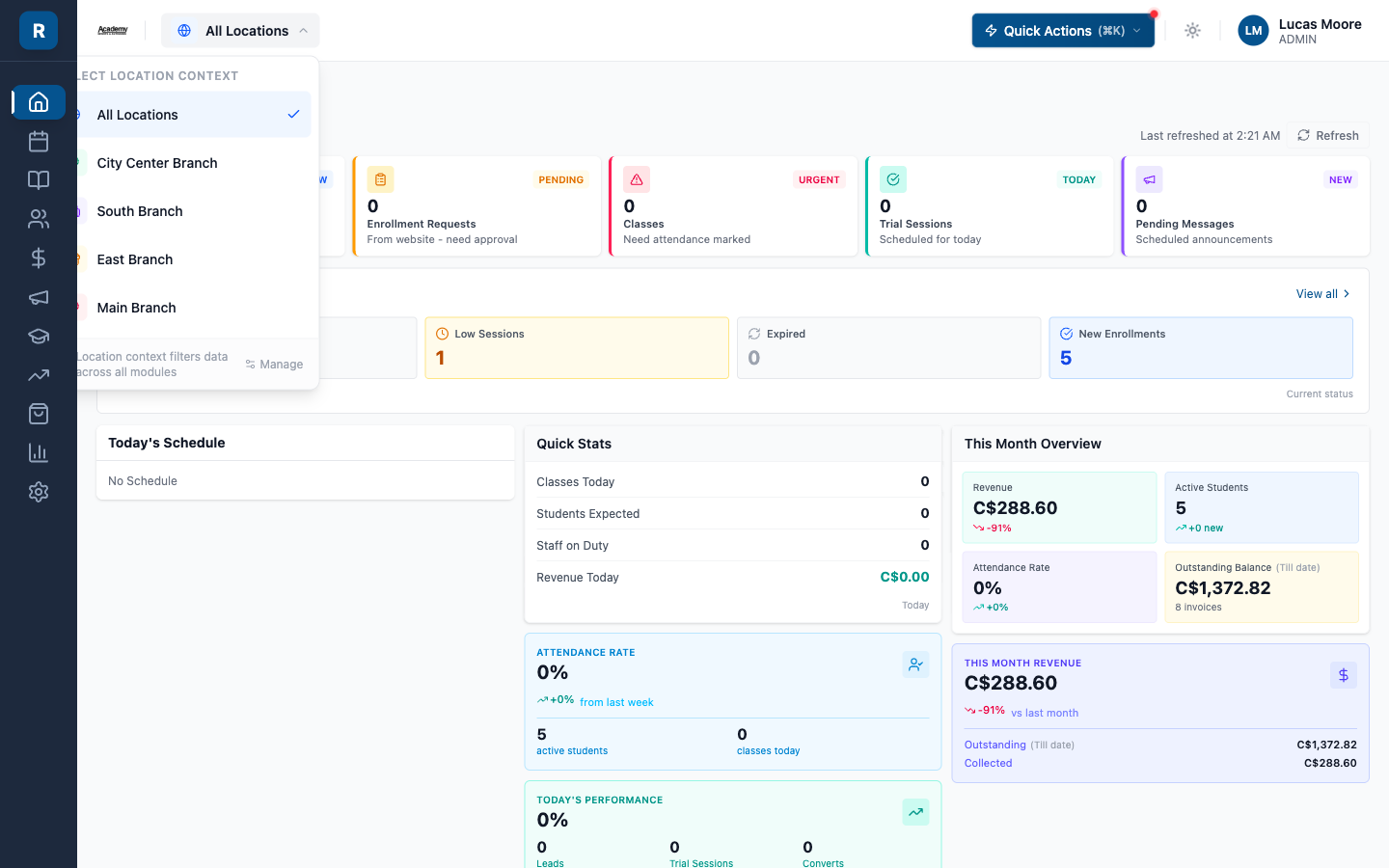Open the open-book courses icon in sidebar
Screen dimensions: 1389x868
39,180
